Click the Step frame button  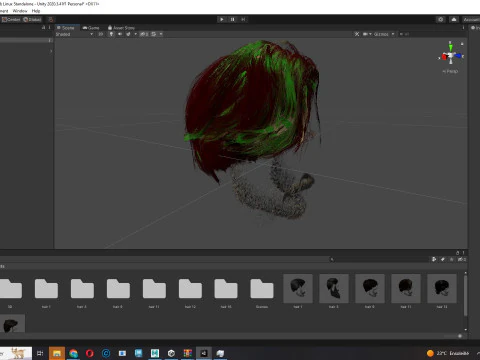coord(243,19)
